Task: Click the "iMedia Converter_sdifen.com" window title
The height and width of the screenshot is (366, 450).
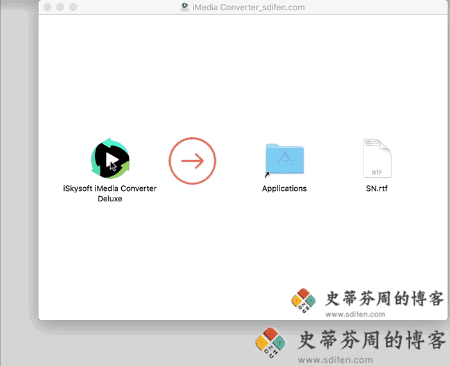Action: [x=248, y=7]
